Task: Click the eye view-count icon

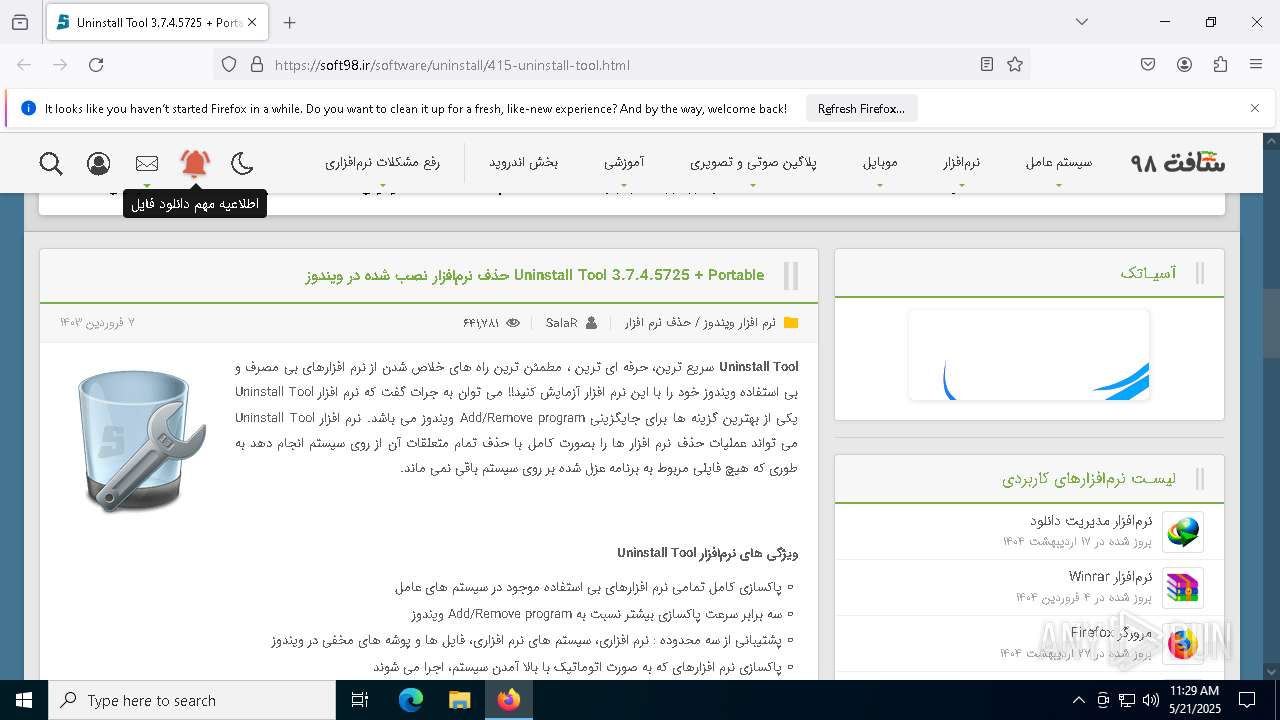Action: tap(513, 323)
